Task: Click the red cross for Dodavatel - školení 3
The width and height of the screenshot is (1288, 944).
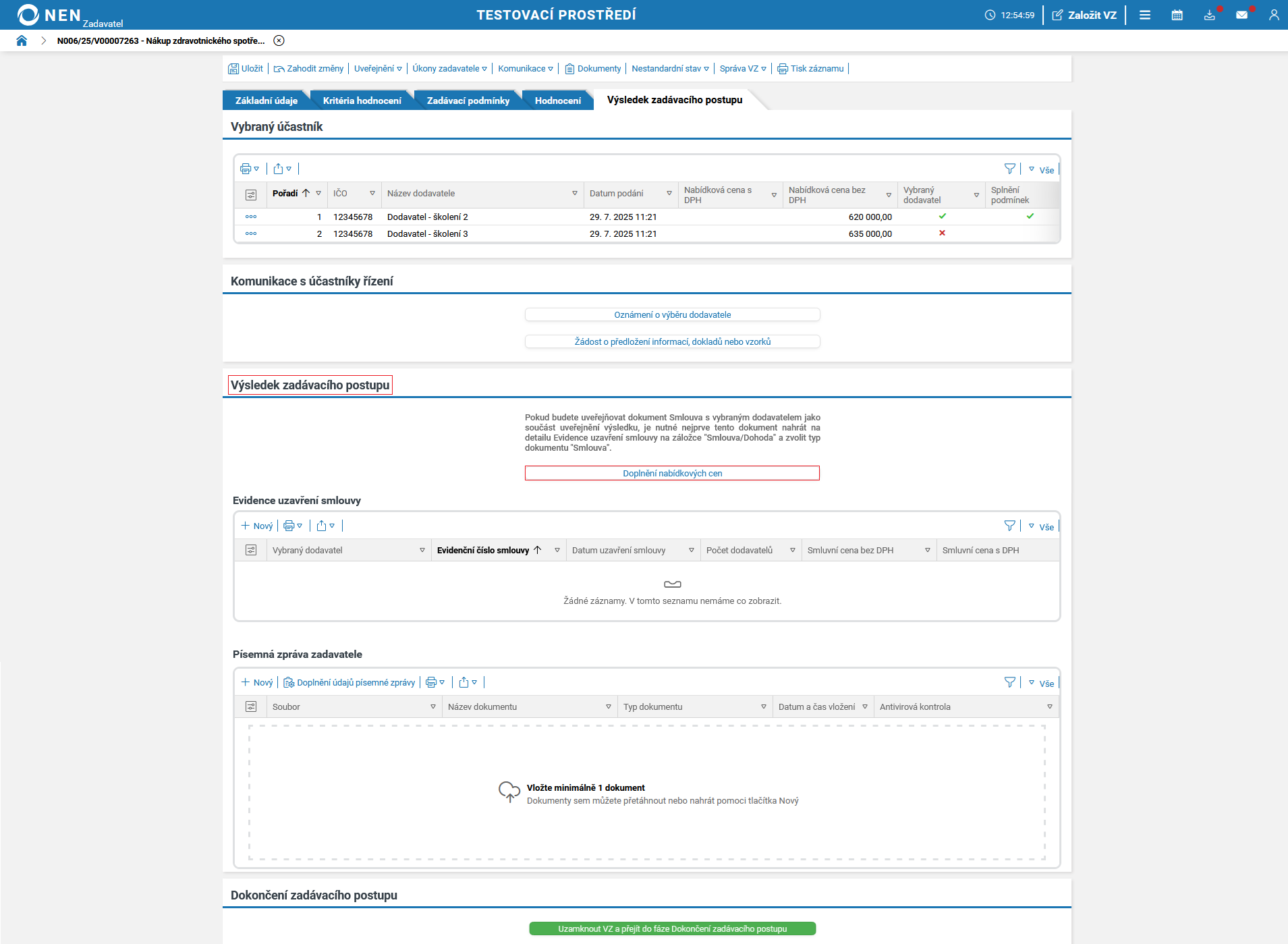Action: 943,233
